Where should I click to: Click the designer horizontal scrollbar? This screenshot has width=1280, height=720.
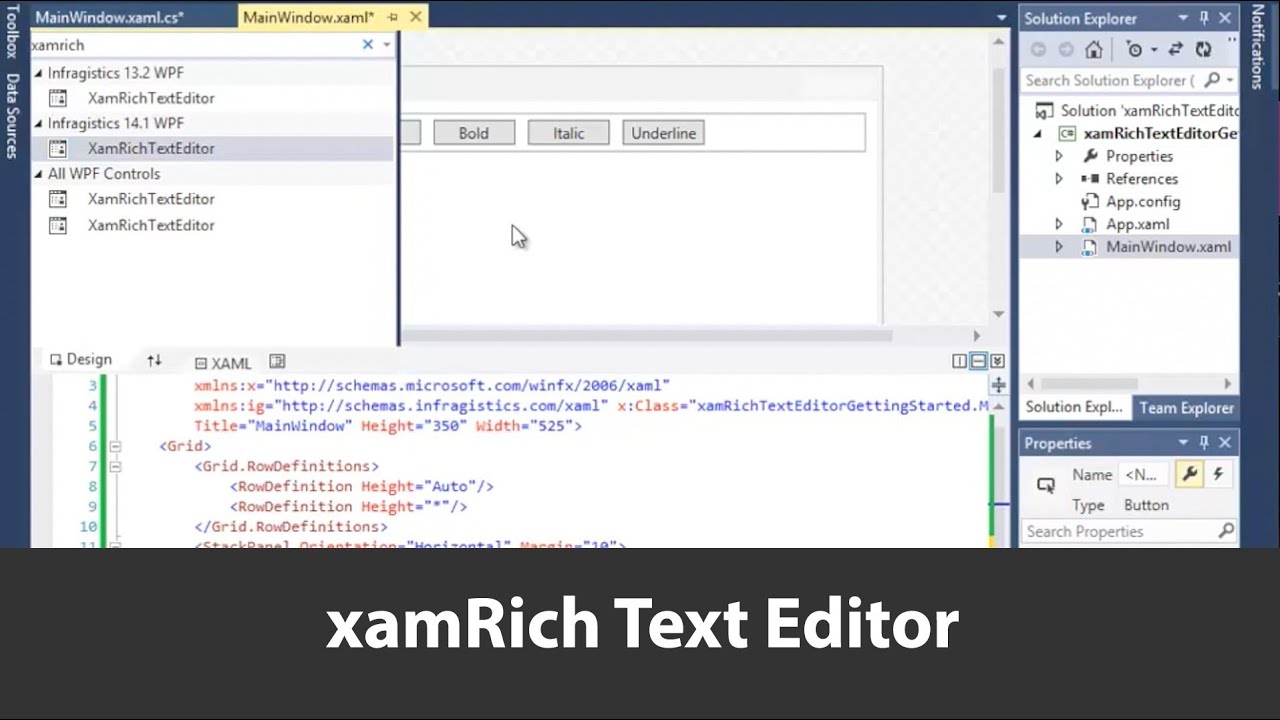tap(645, 337)
